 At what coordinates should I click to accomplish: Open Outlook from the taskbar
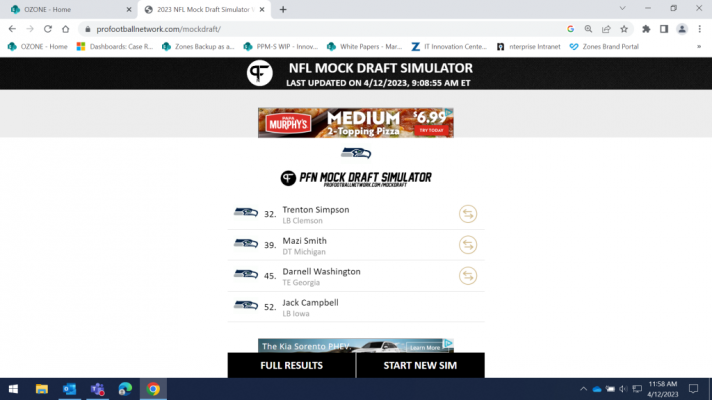point(69,389)
